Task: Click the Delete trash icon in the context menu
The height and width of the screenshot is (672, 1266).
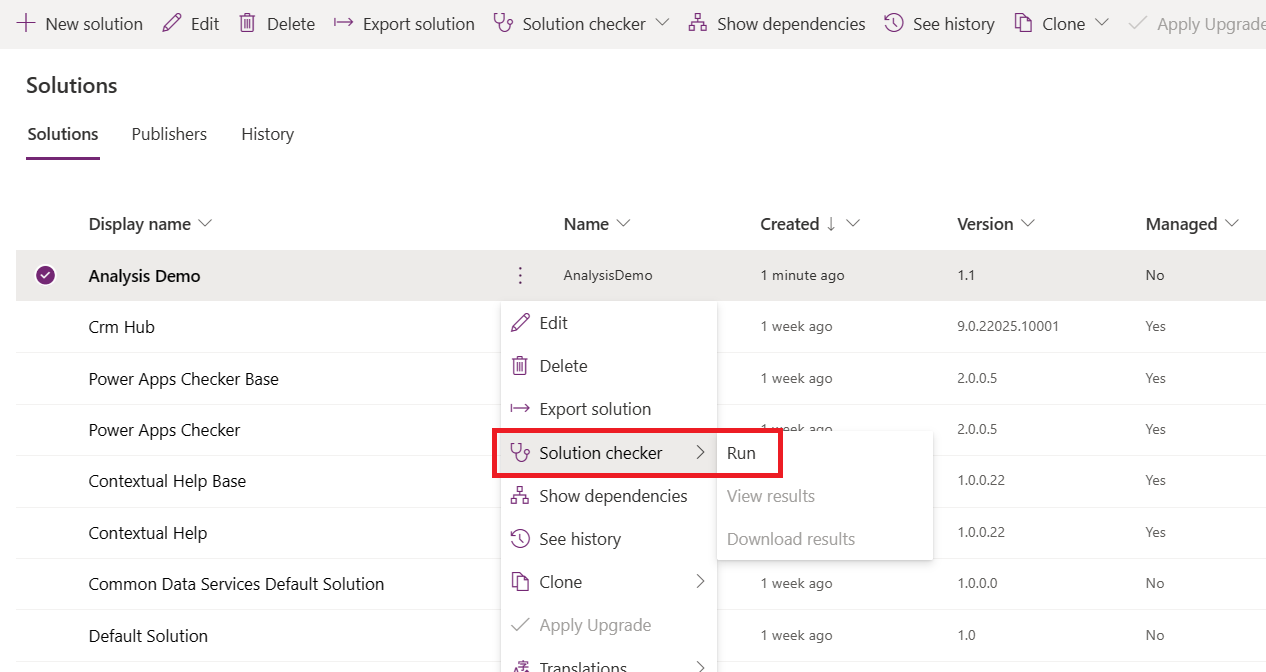Action: 521,366
